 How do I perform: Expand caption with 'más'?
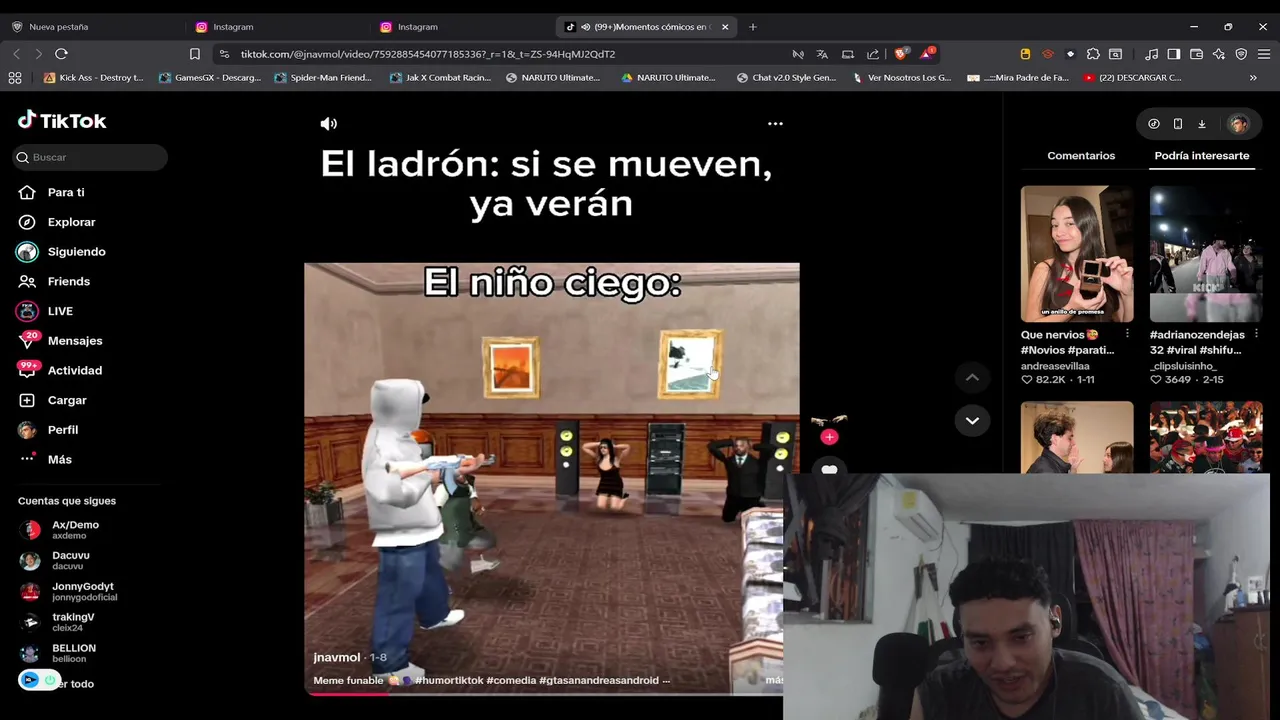[x=774, y=680]
